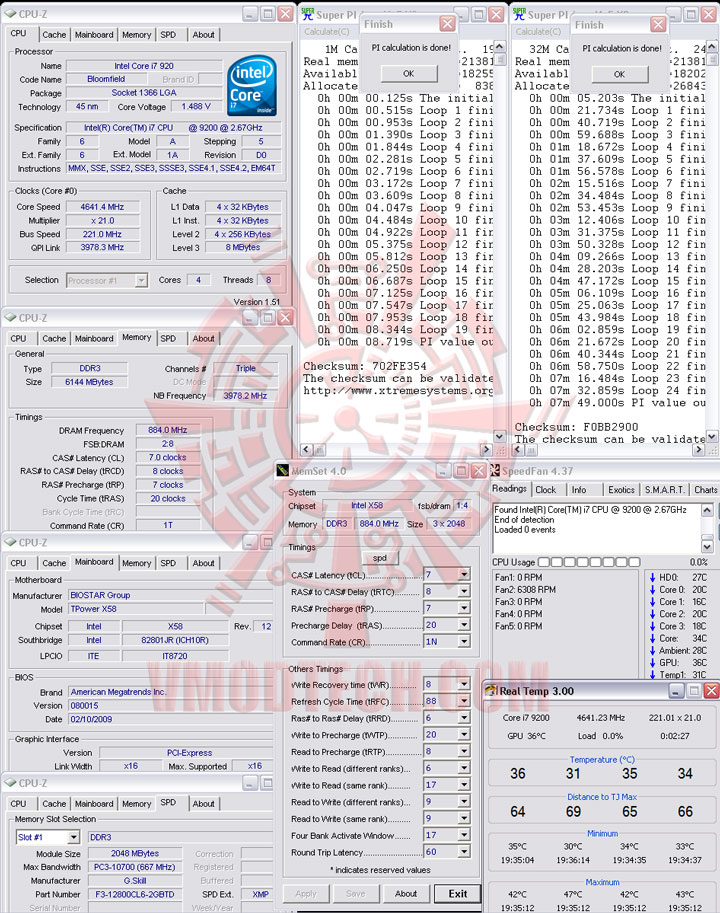
Task: Click the SpeedFan 4.37 title bar icon
Action: click(x=495, y=470)
